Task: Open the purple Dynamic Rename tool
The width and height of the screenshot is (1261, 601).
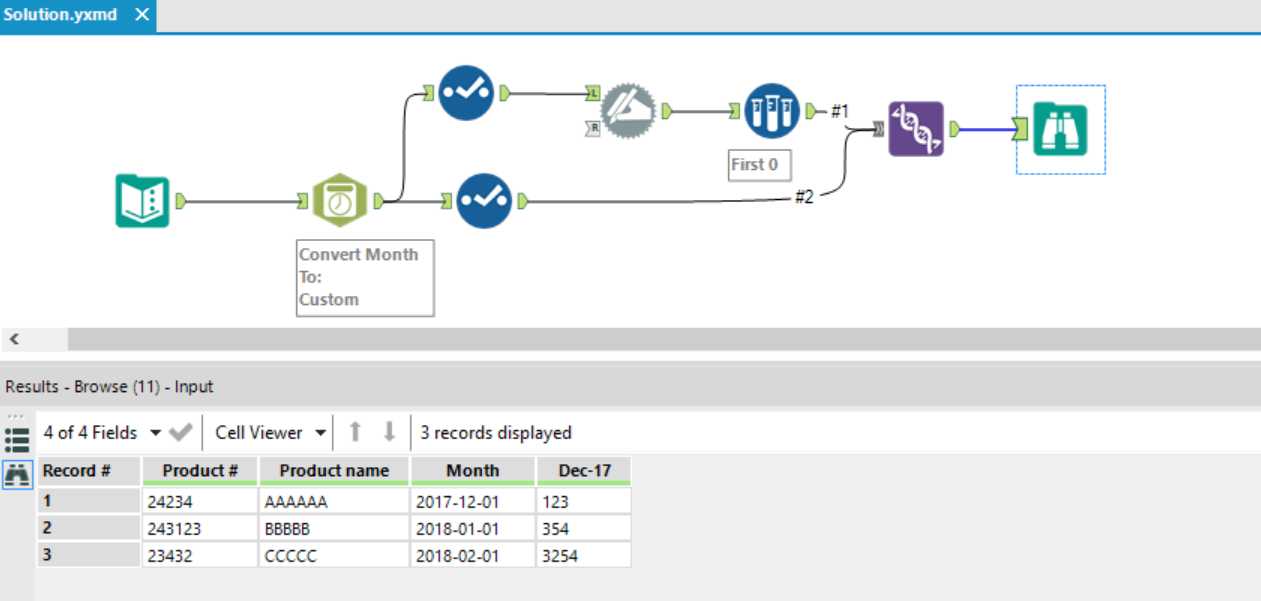Action: tap(915, 128)
